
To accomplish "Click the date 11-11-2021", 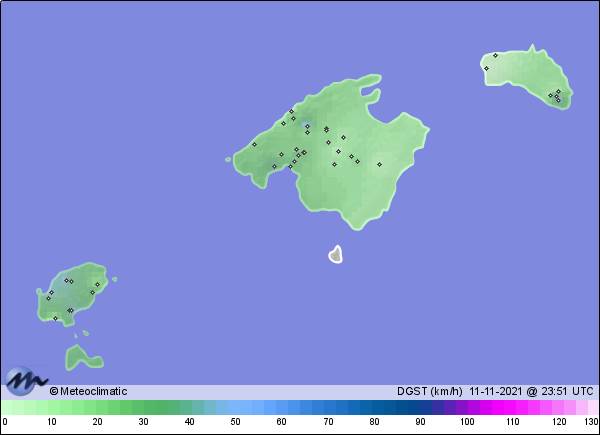I will click(x=496, y=391).
